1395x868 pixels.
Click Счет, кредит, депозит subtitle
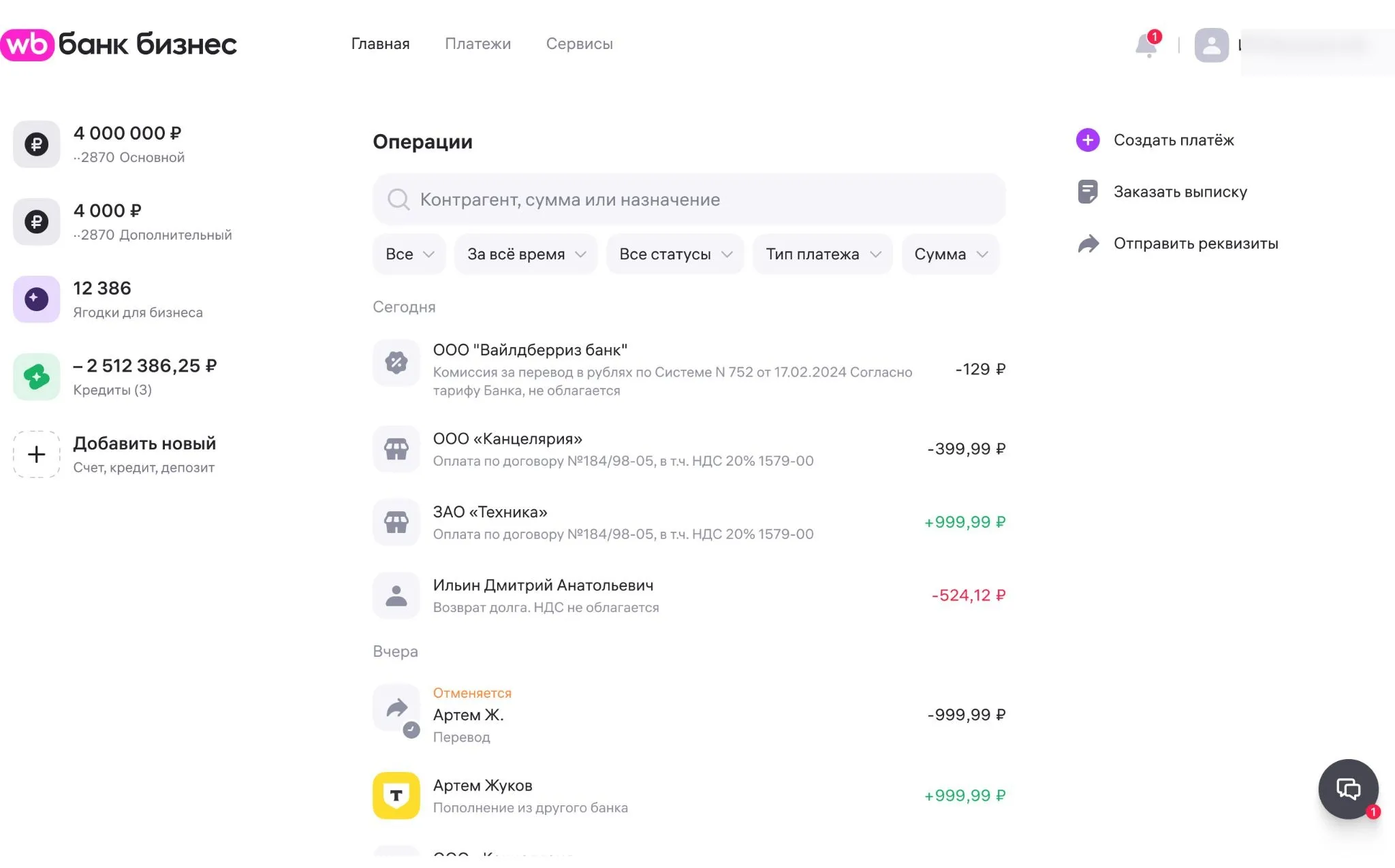pos(144,468)
